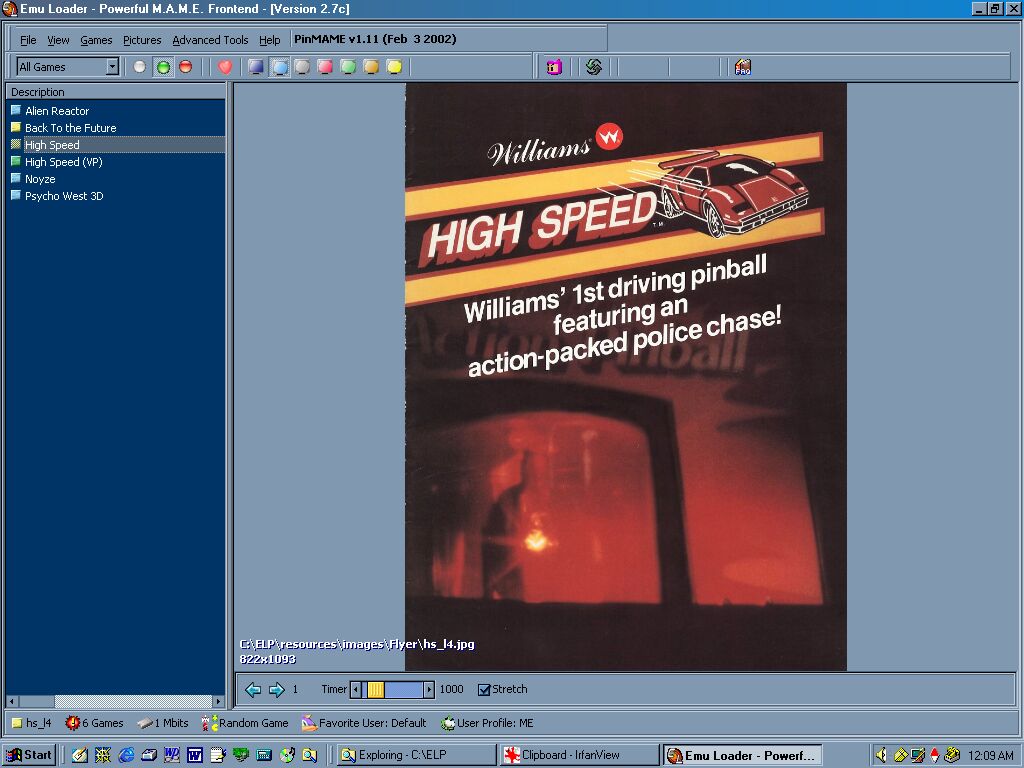Click the red sphere filter icon
The height and width of the screenshot is (768, 1024).
[186, 67]
